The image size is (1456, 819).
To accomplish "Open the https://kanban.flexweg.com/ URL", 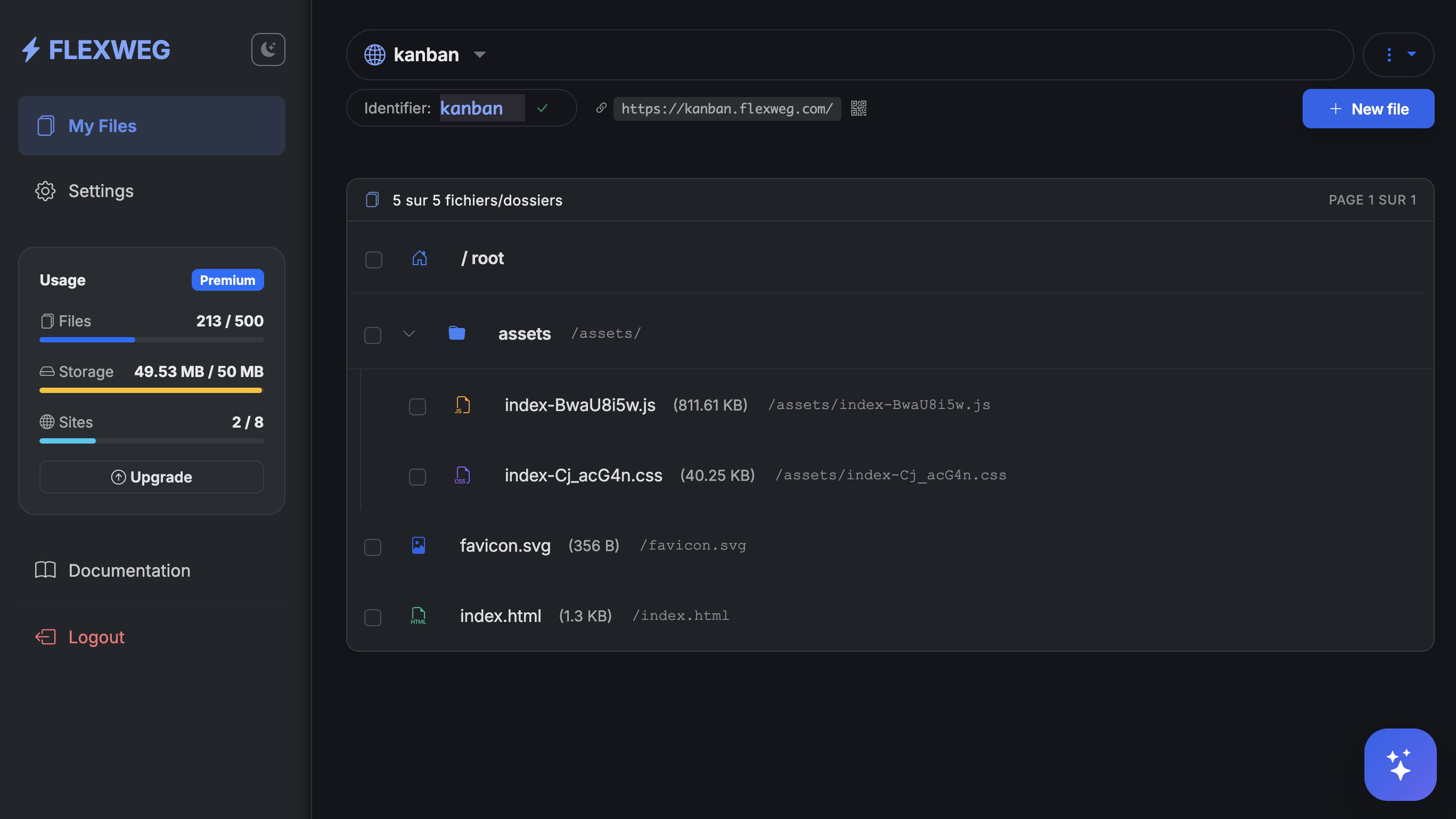I will (727, 109).
